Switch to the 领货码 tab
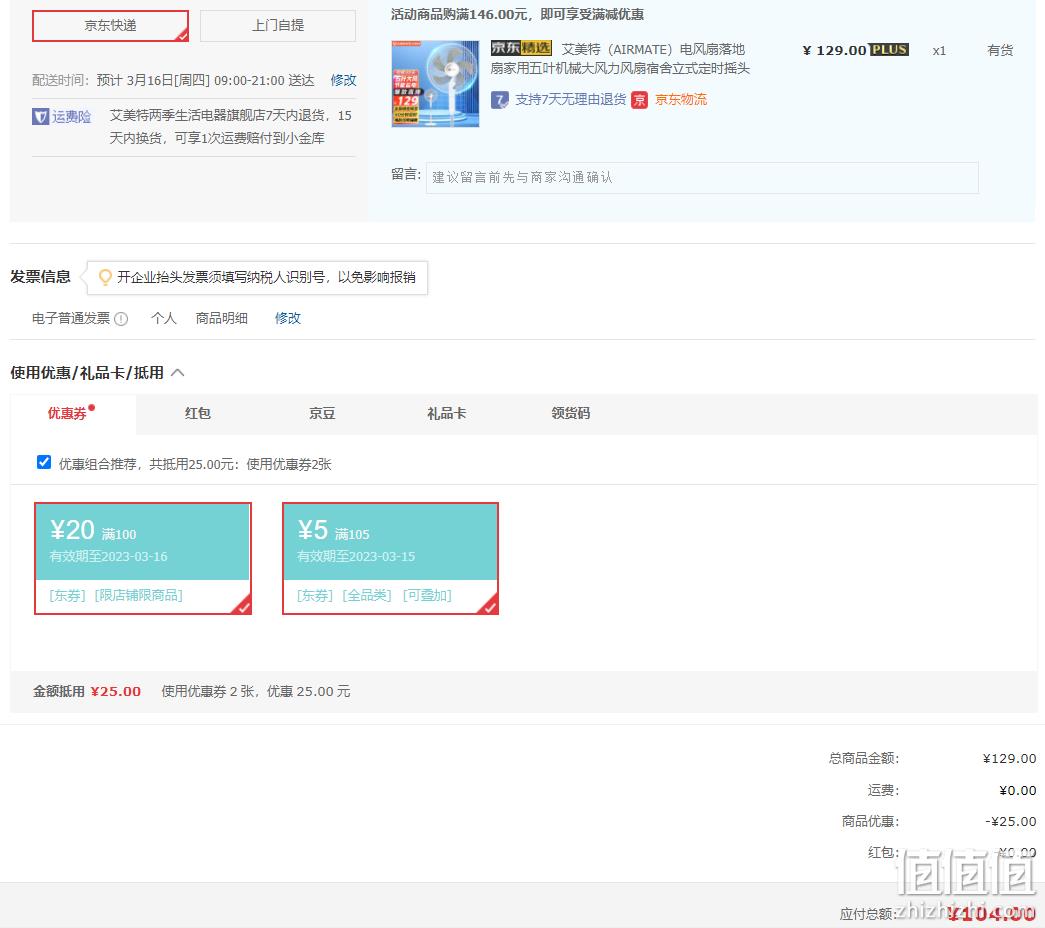The image size is (1045, 928). [570, 413]
